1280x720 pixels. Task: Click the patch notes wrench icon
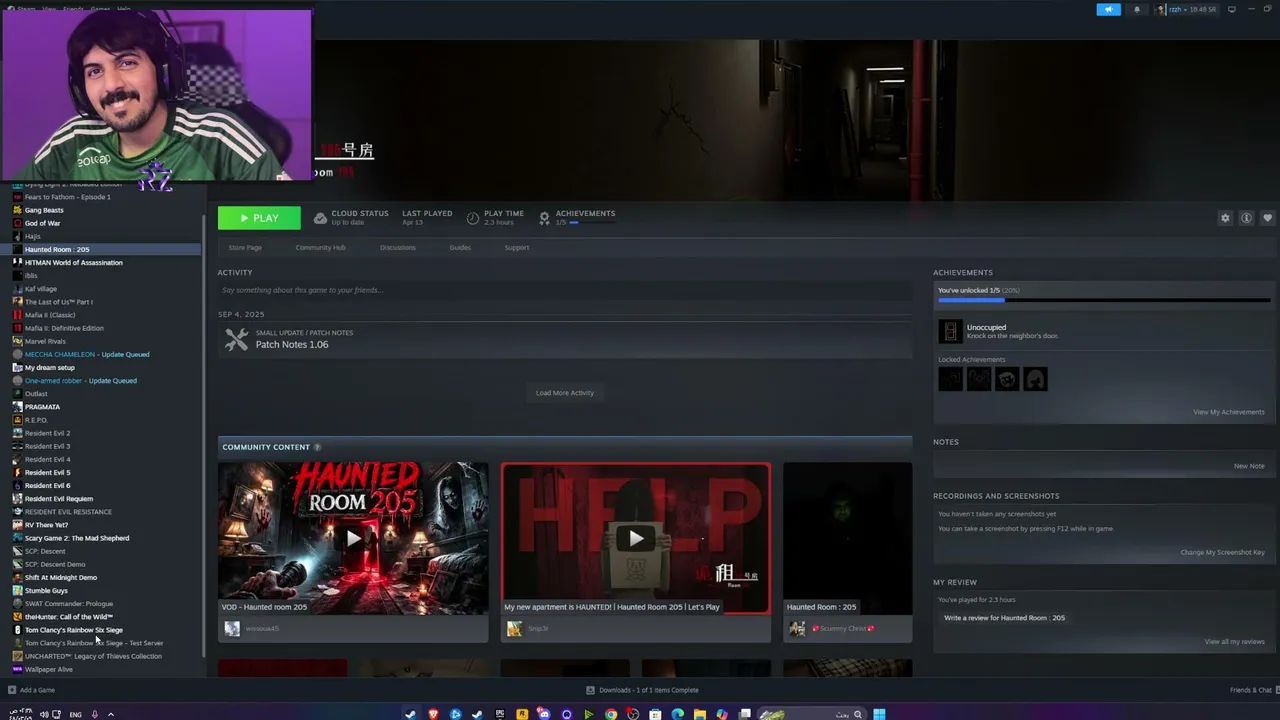tap(236, 340)
